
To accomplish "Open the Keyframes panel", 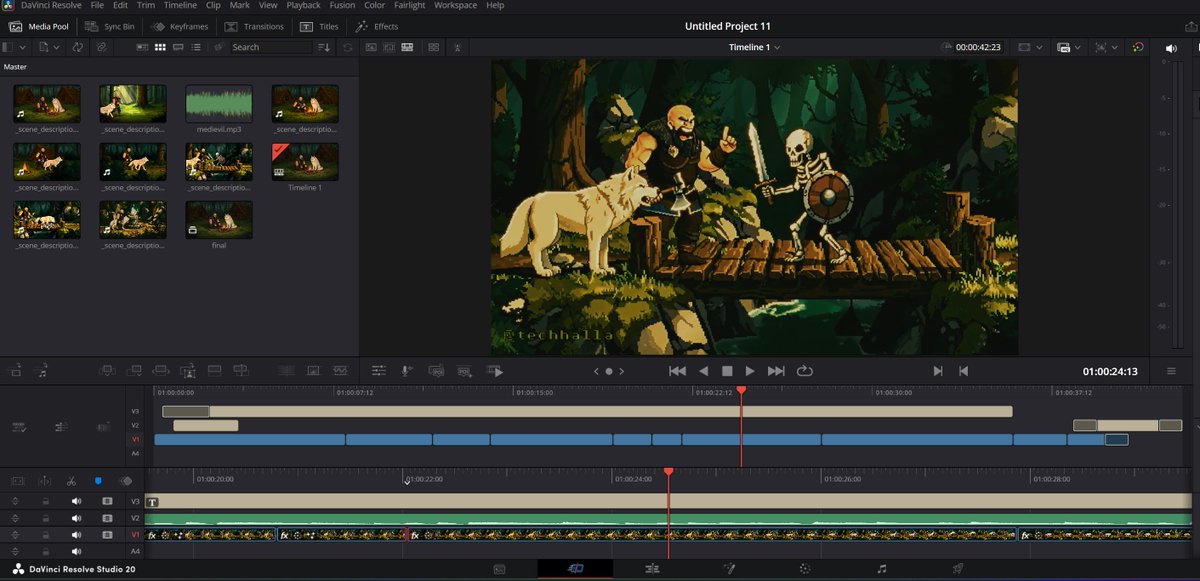I will coord(181,26).
